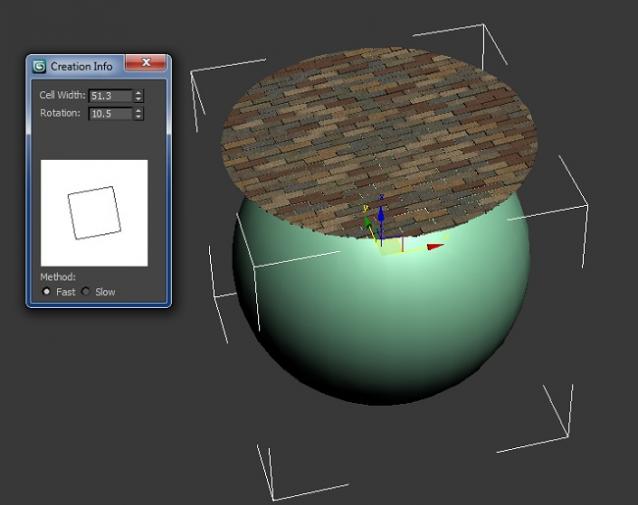Click the Slow label text

[104, 292]
